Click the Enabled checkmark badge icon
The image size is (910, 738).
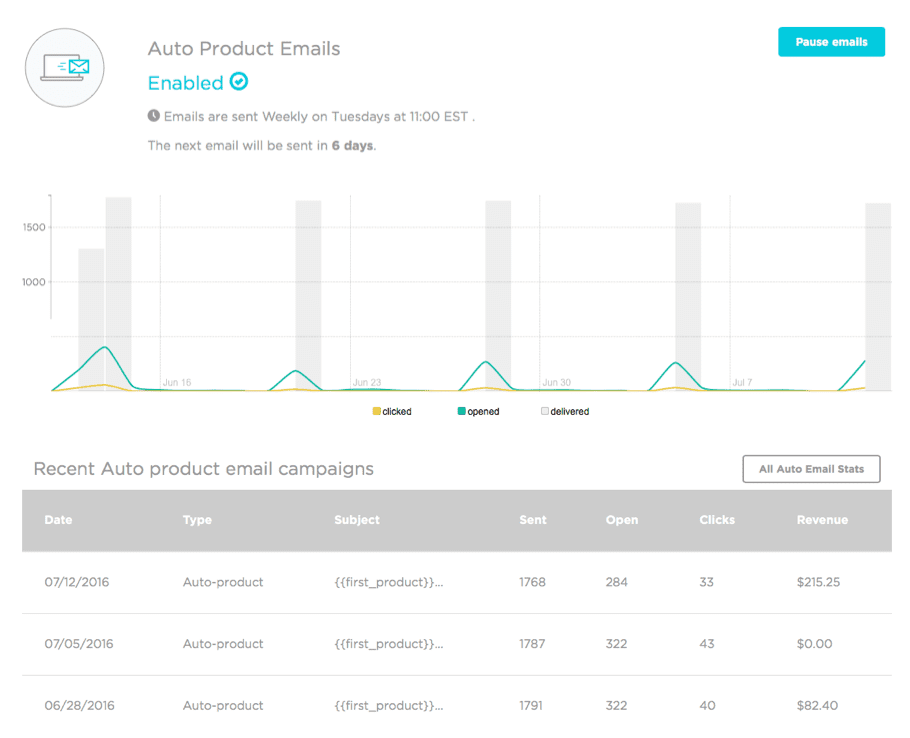[239, 82]
